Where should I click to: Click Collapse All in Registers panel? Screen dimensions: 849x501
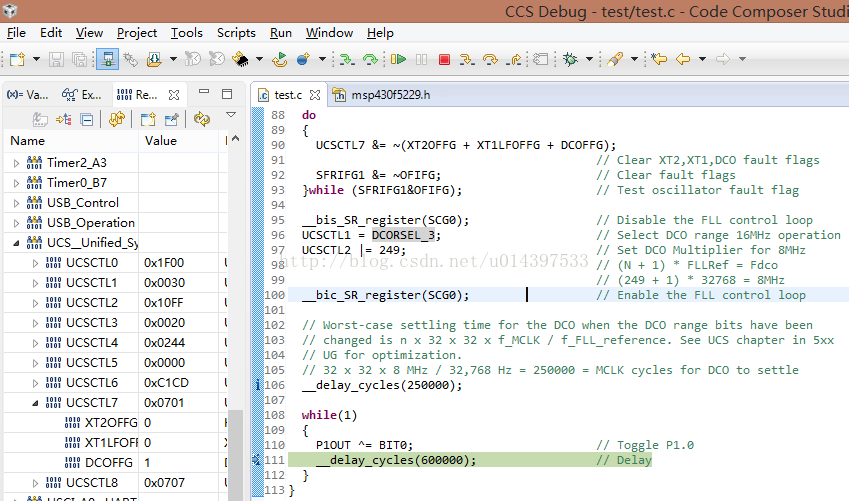tap(87, 120)
